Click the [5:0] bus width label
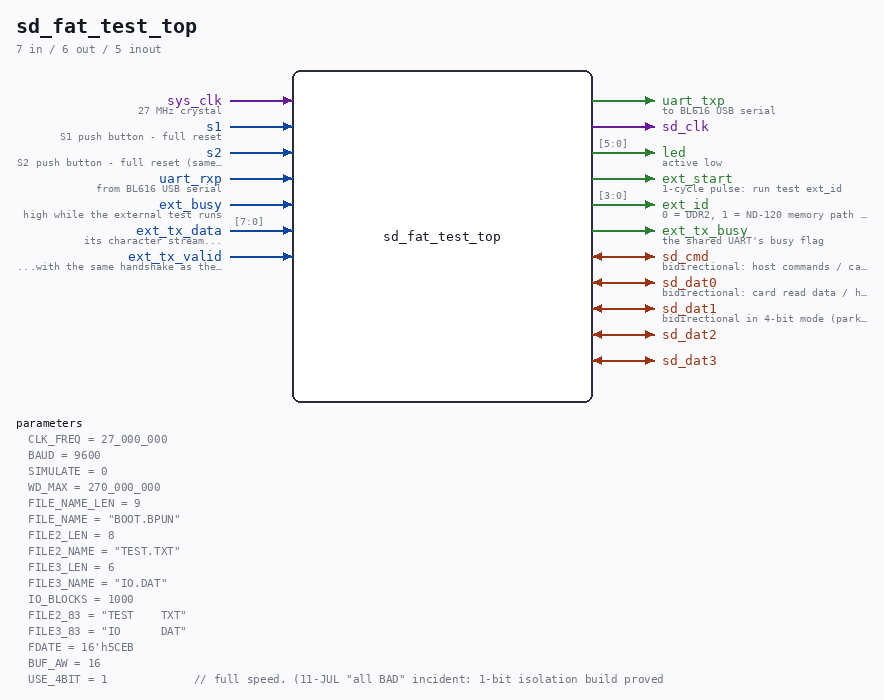 click(x=613, y=144)
